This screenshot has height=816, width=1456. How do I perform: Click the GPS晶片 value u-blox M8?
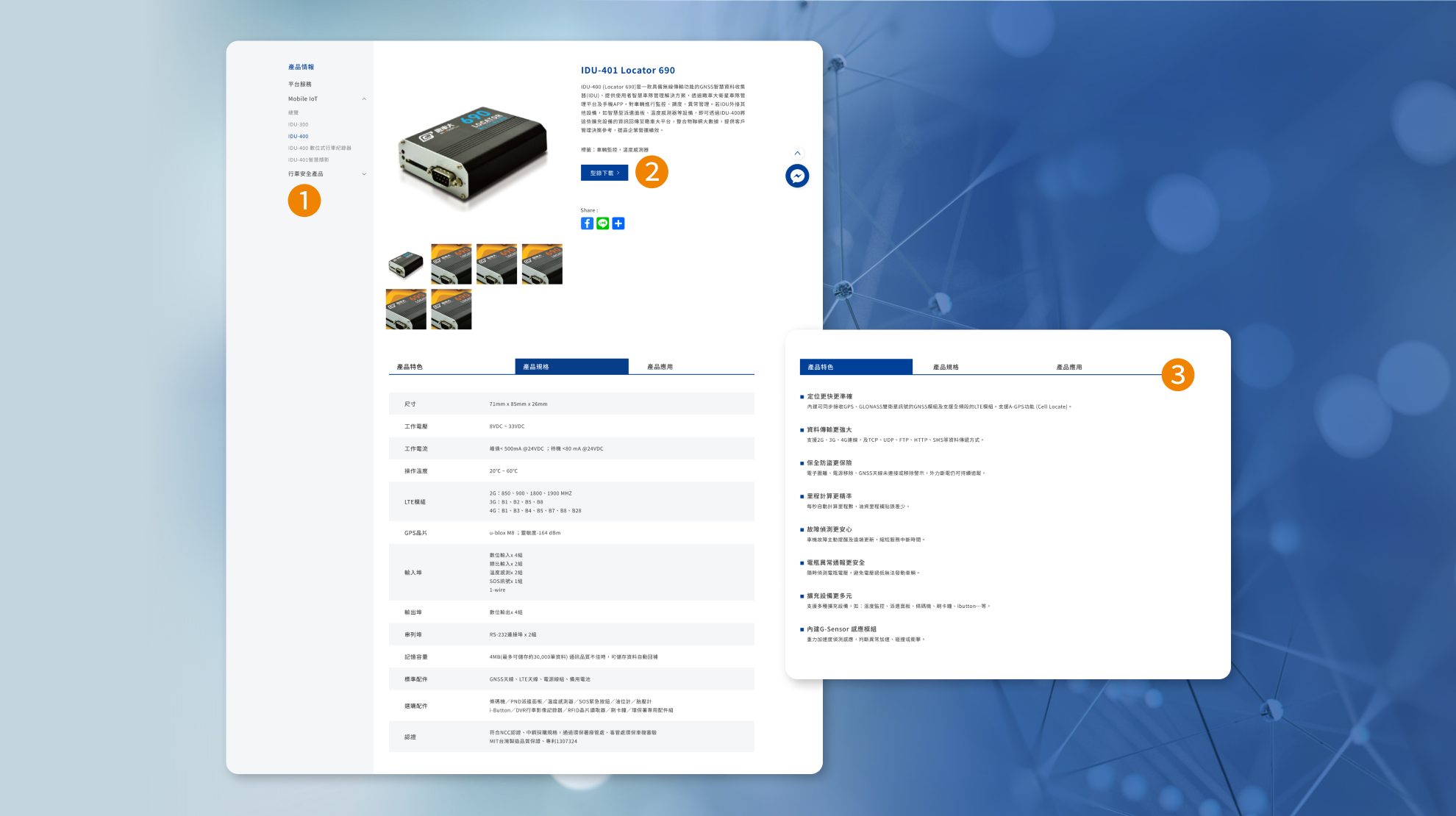pyautogui.click(x=525, y=533)
